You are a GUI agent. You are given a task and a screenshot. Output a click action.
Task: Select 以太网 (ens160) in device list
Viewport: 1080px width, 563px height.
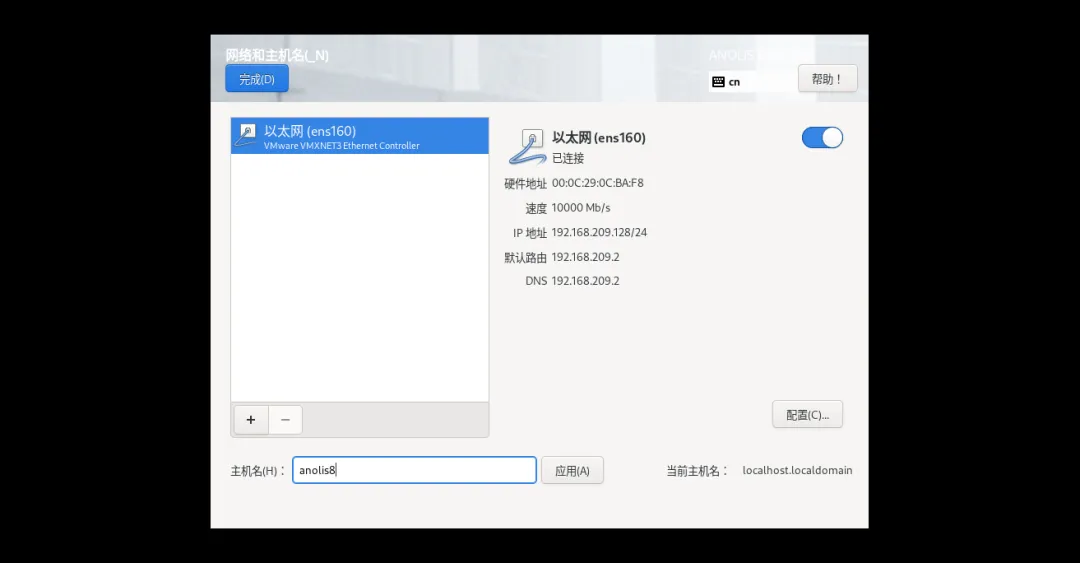click(x=360, y=136)
